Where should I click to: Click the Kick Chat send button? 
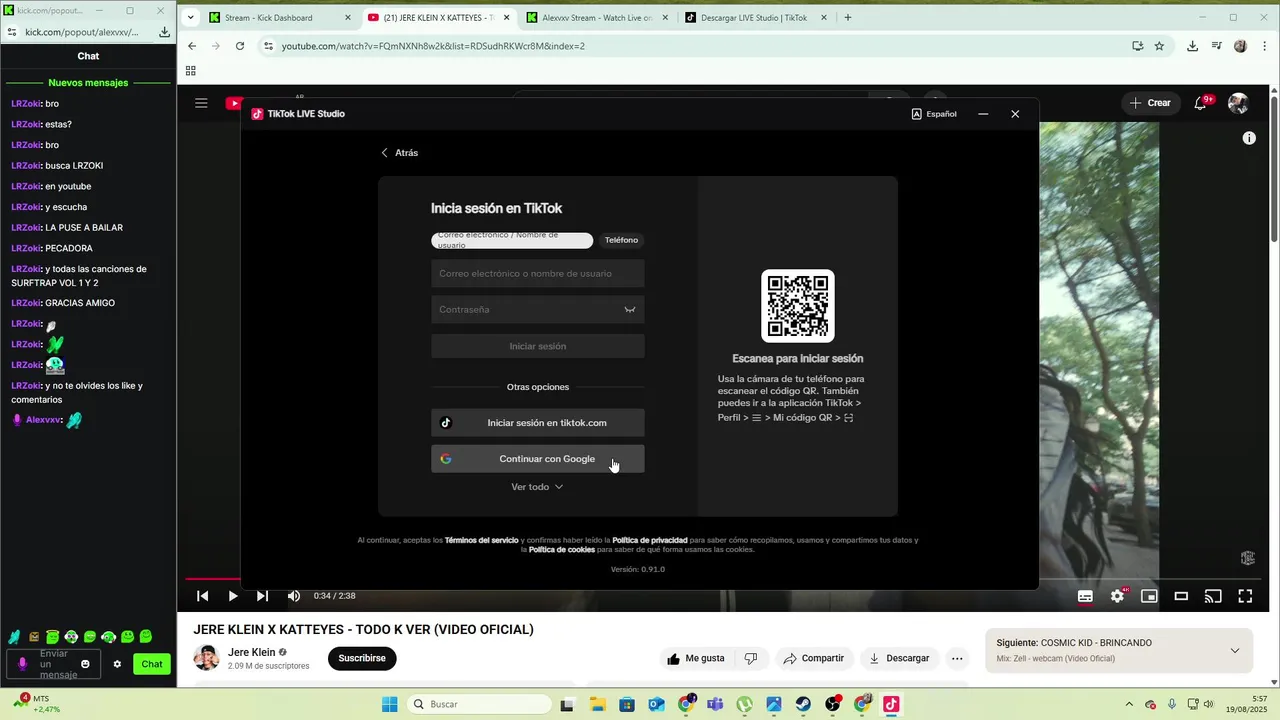click(152, 664)
